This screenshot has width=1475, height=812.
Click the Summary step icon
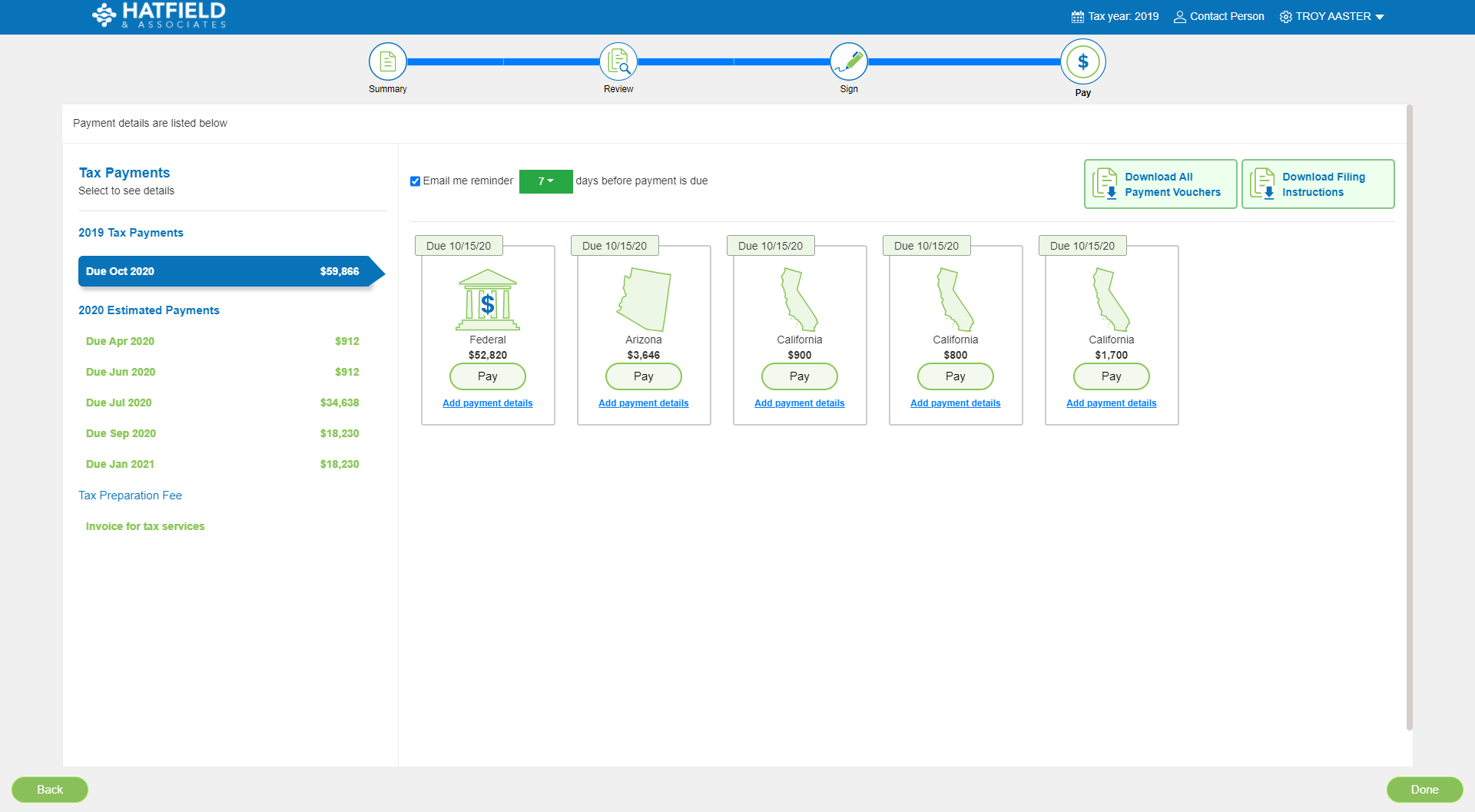(387, 61)
